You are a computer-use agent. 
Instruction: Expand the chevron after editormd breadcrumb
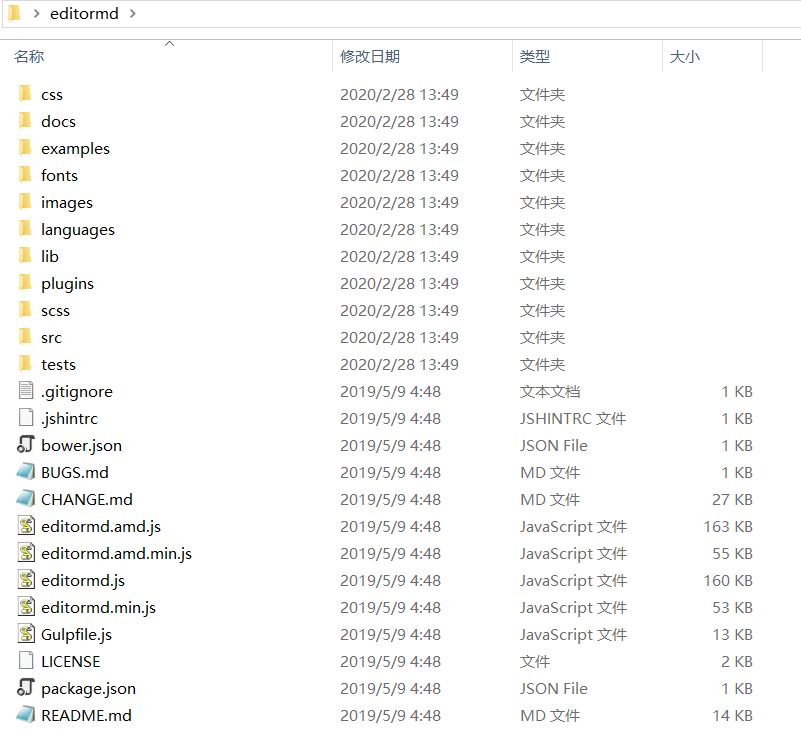[x=133, y=13]
